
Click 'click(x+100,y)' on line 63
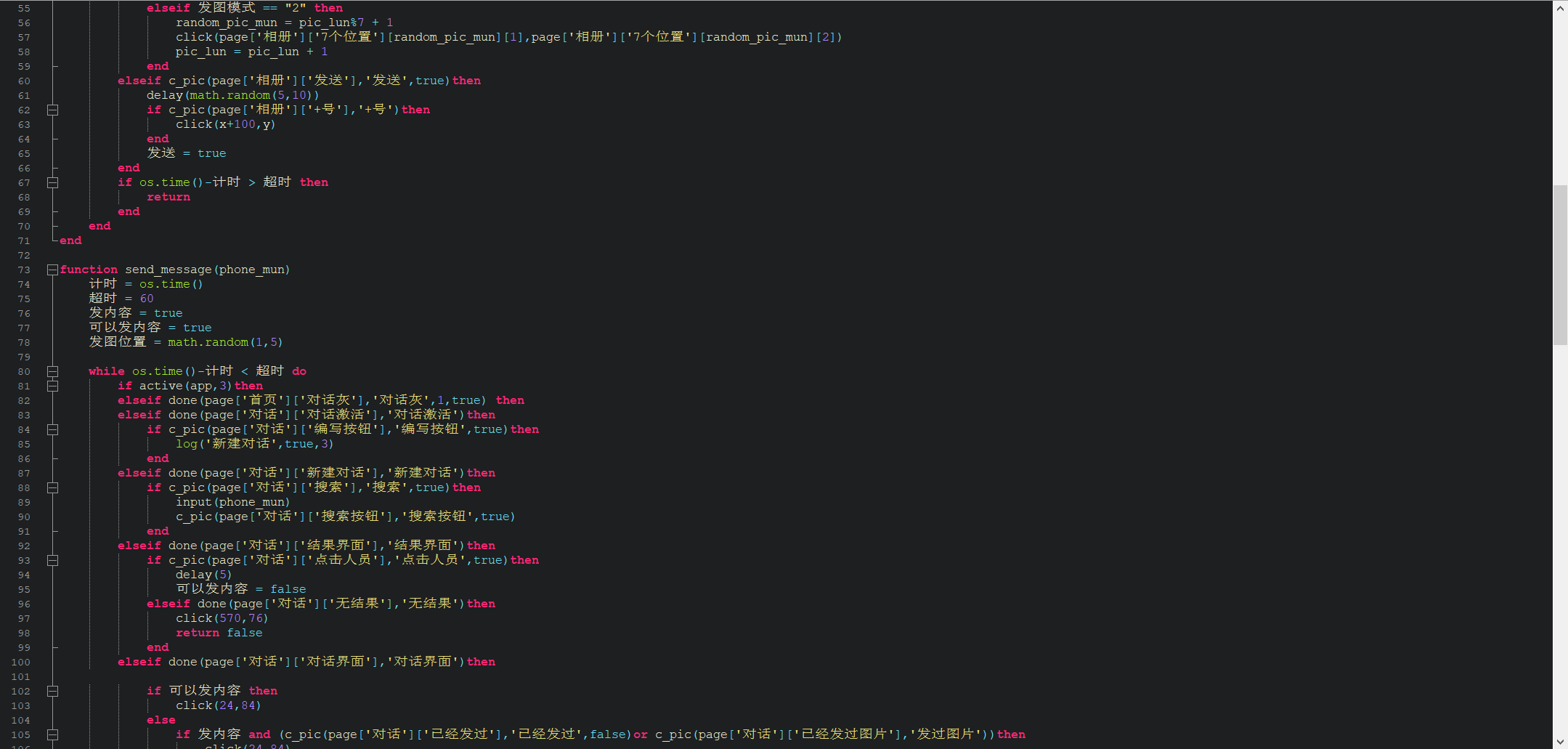pos(225,124)
